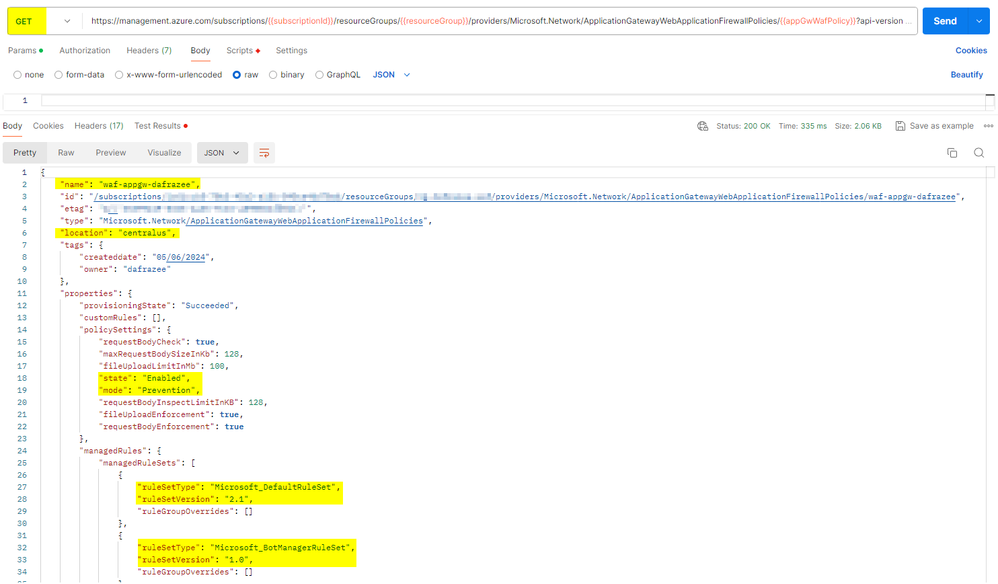Click Save as example text
998x584 pixels.
tap(941, 126)
